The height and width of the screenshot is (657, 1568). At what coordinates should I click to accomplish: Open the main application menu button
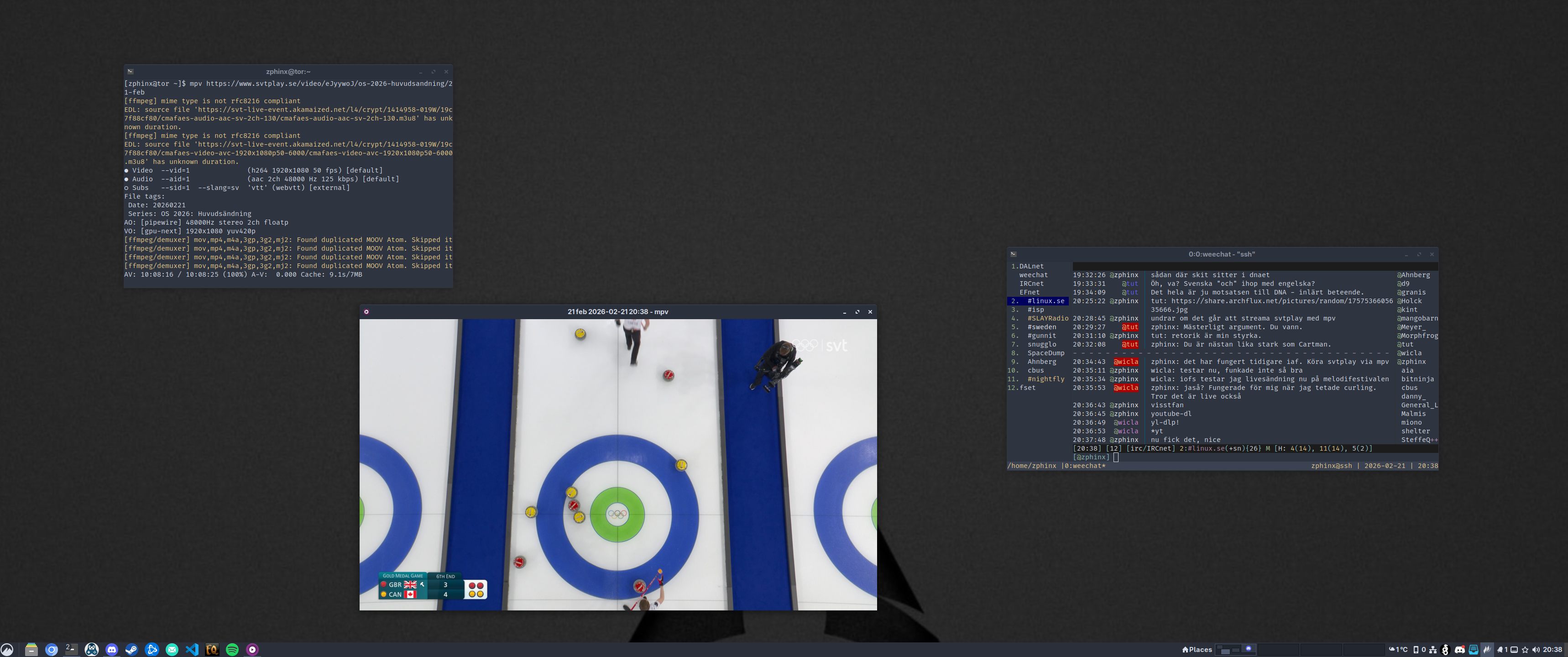pos(7,650)
